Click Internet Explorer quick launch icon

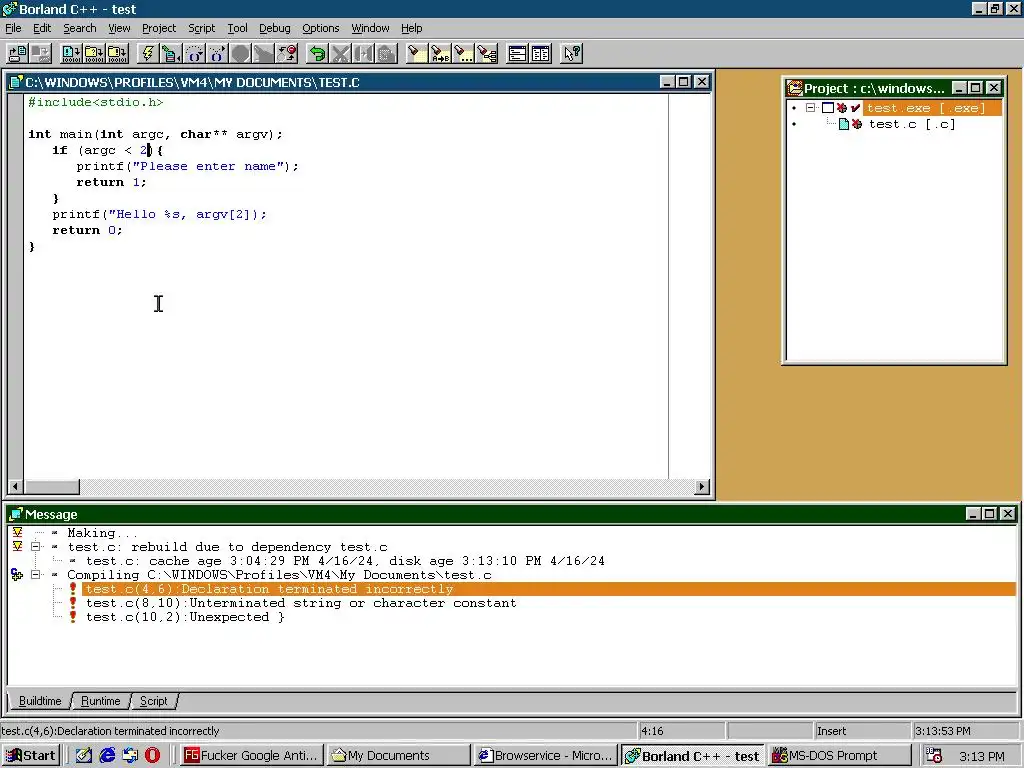coord(107,756)
